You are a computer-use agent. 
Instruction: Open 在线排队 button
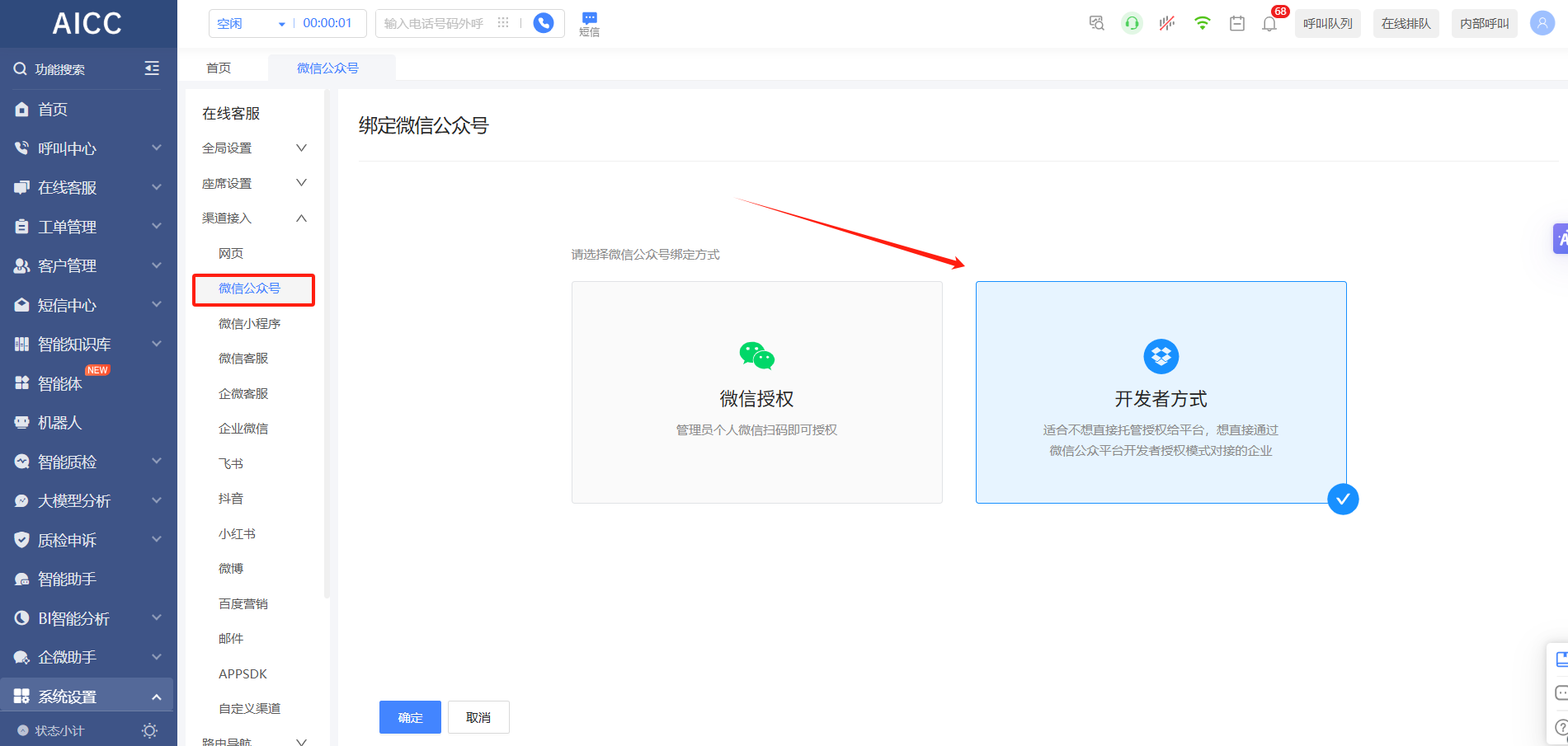pyautogui.click(x=1406, y=23)
